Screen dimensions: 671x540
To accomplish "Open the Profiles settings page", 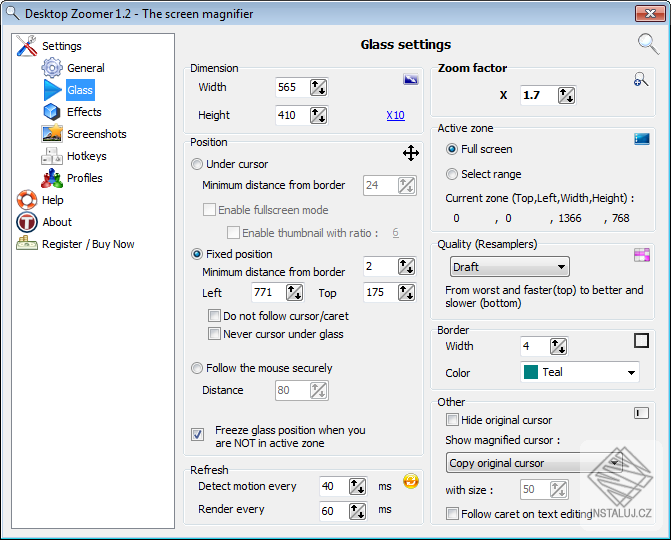I will 85,178.
